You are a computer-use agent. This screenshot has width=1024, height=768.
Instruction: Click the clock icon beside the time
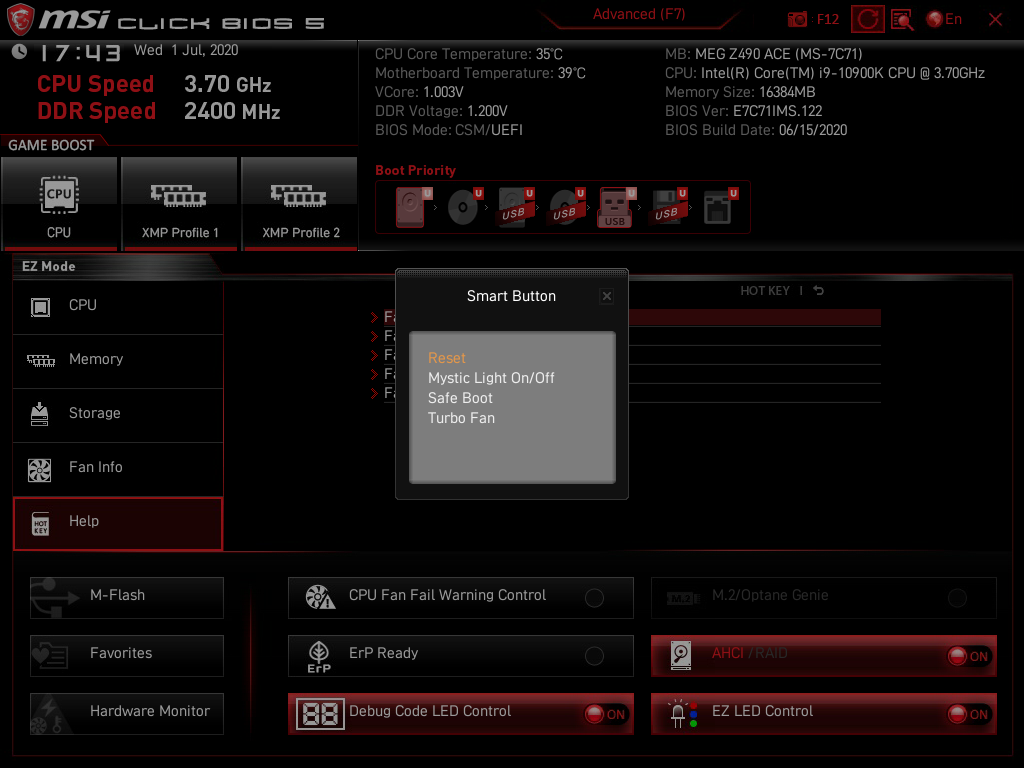(x=20, y=52)
